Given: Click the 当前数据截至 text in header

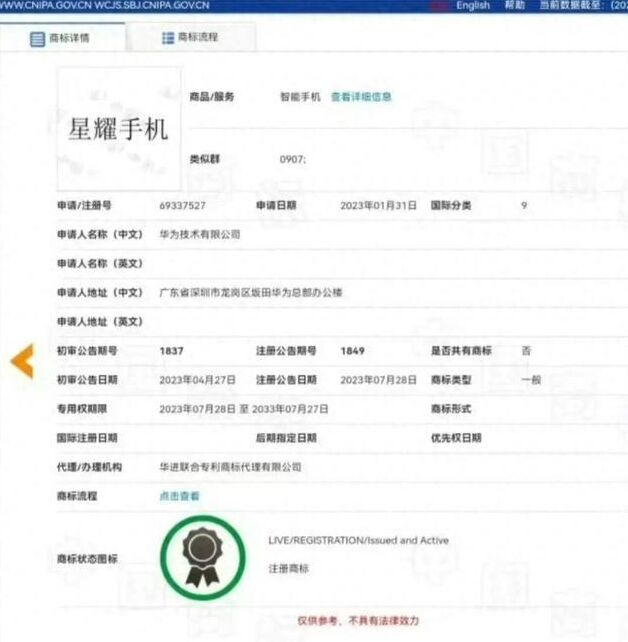Looking at the screenshot, I should 570,5.
